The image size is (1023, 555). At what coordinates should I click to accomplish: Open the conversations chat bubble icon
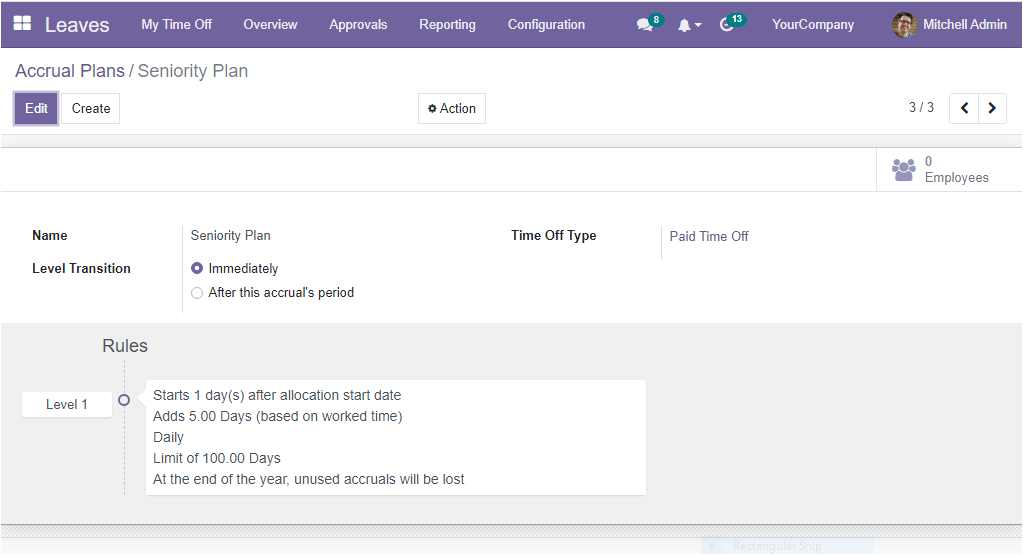coord(644,25)
